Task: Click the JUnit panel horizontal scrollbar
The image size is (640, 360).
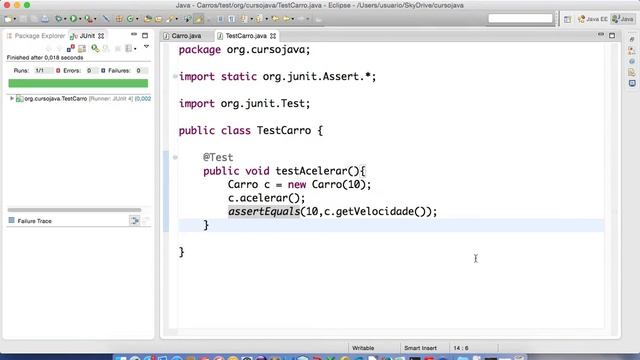Action: click(x=74, y=210)
